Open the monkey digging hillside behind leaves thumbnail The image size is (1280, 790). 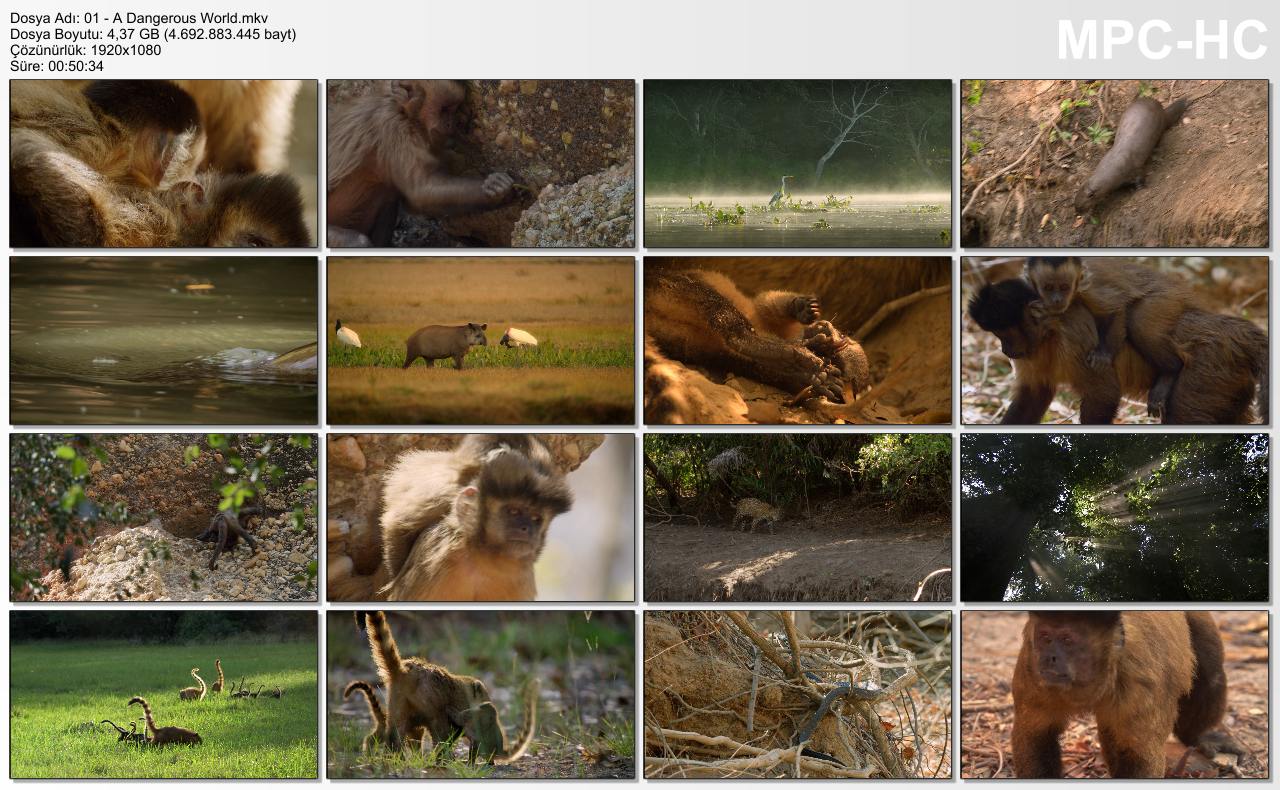pyautogui.click(x=164, y=518)
